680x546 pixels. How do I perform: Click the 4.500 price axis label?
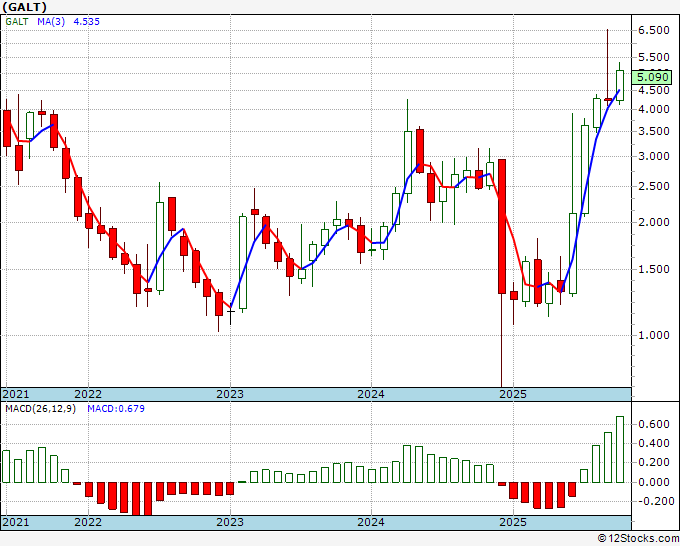point(654,90)
